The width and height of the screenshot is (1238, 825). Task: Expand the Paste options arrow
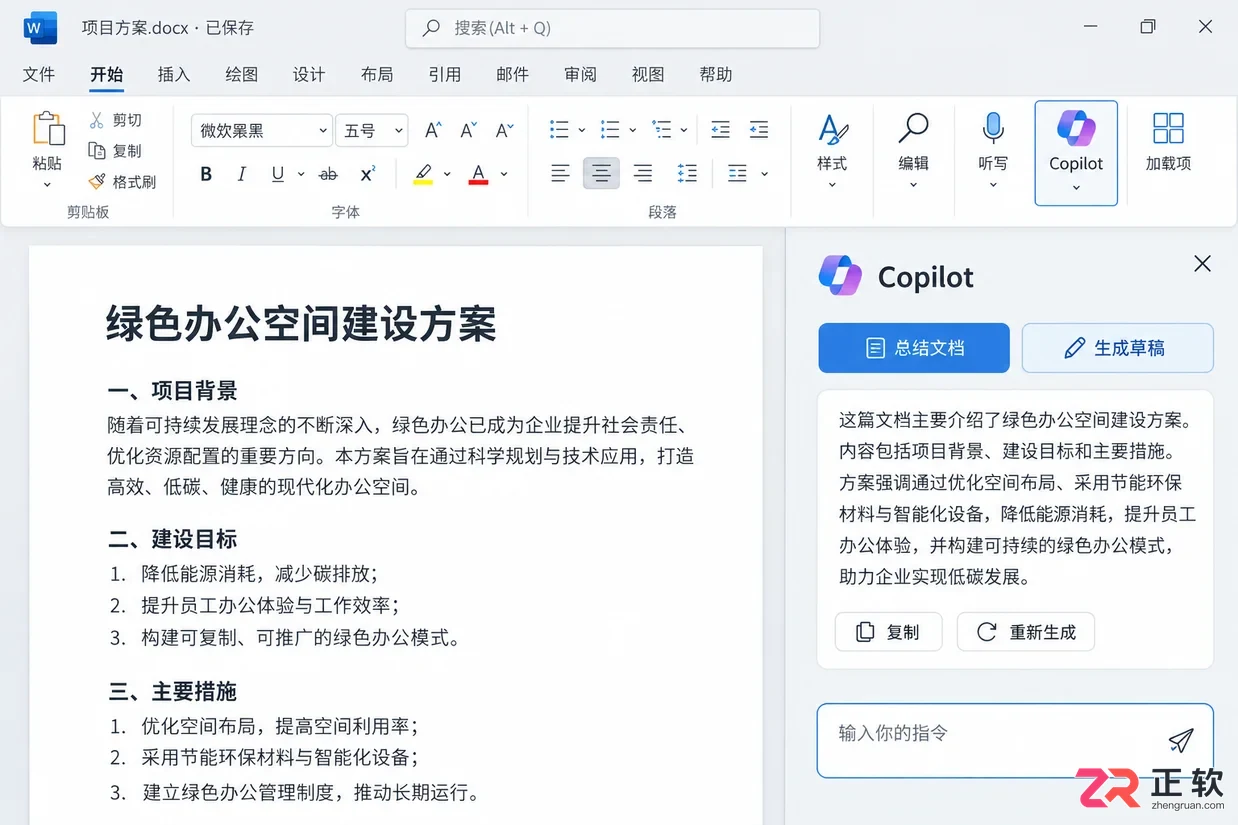click(x=47, y=185)
